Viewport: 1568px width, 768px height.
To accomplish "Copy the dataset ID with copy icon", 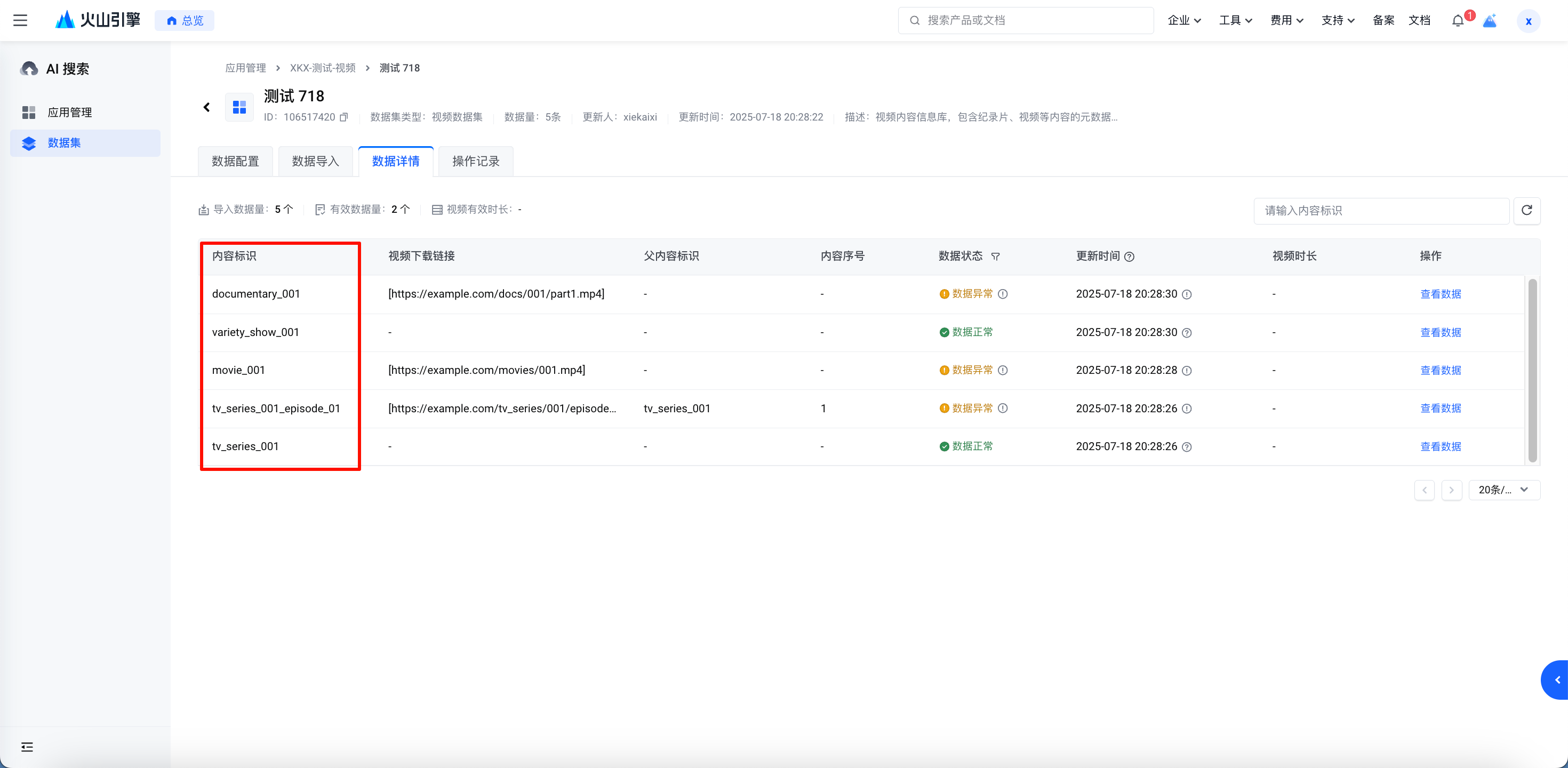I will point(344,117).
